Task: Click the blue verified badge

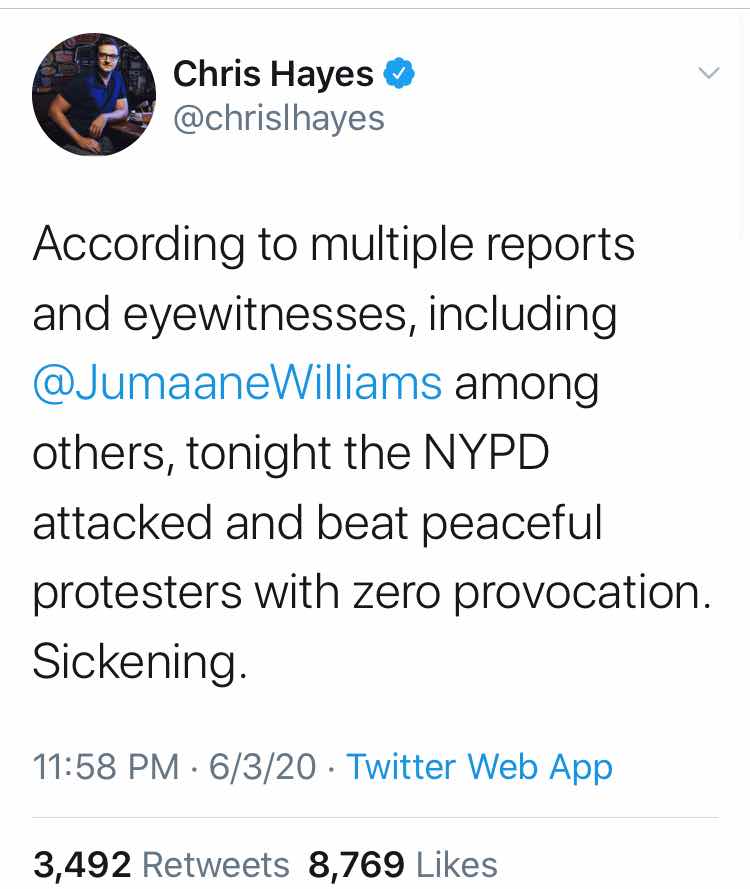Action: tap(400, 73)
